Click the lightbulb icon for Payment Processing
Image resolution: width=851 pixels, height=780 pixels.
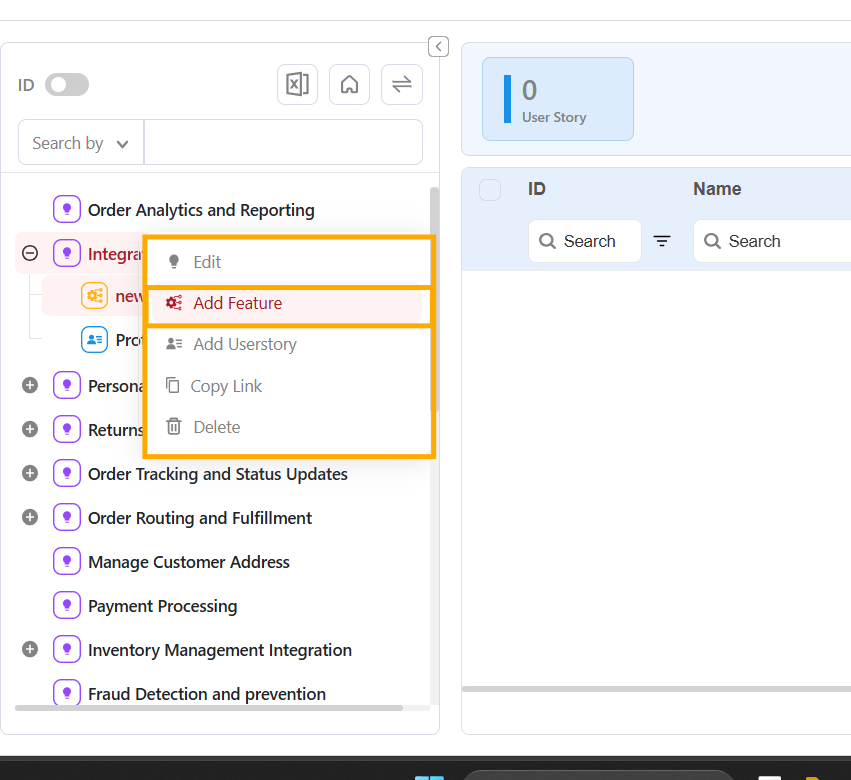(67, 606)
